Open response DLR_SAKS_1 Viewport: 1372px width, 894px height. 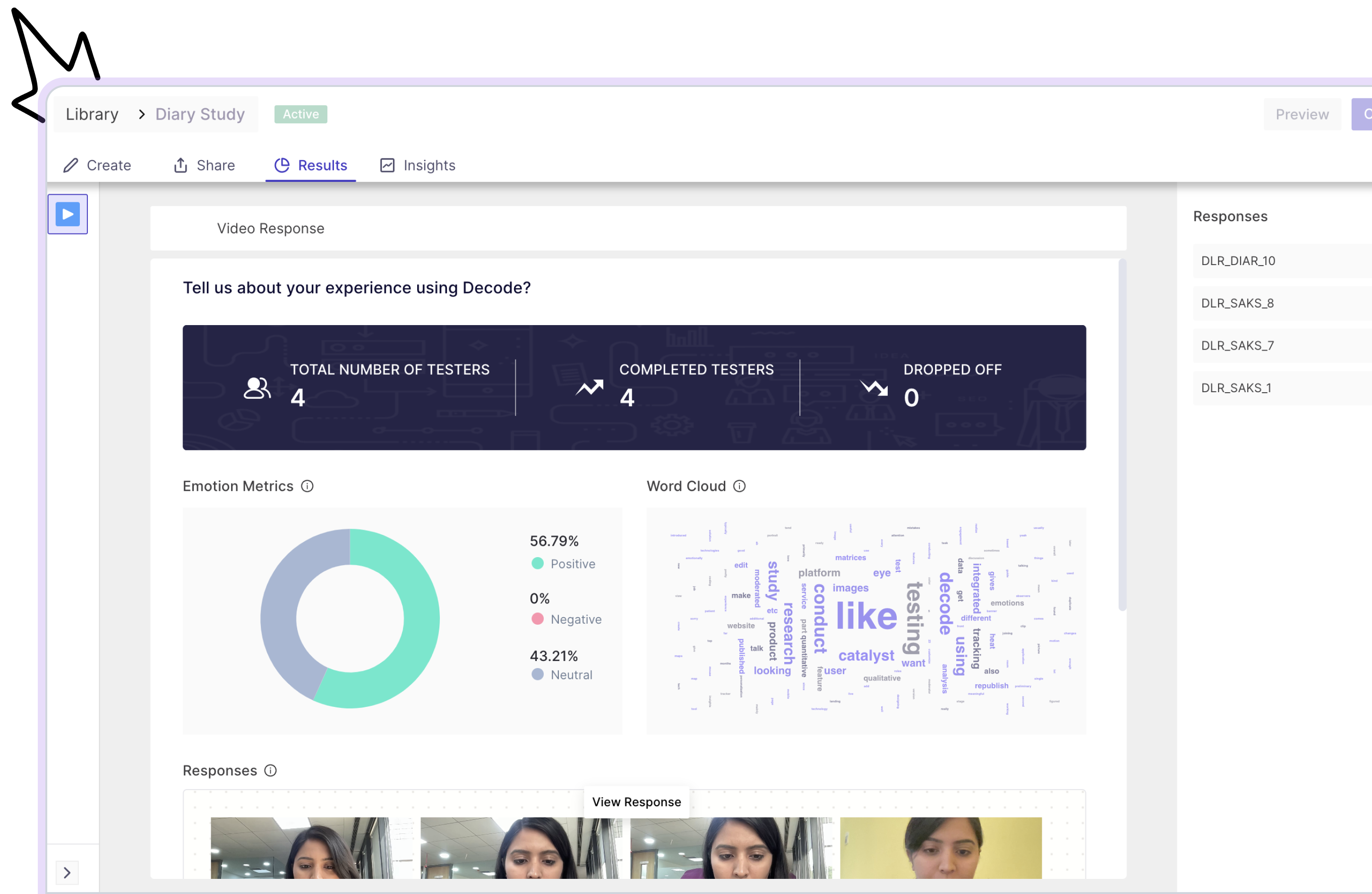(x=1283, y=388)
